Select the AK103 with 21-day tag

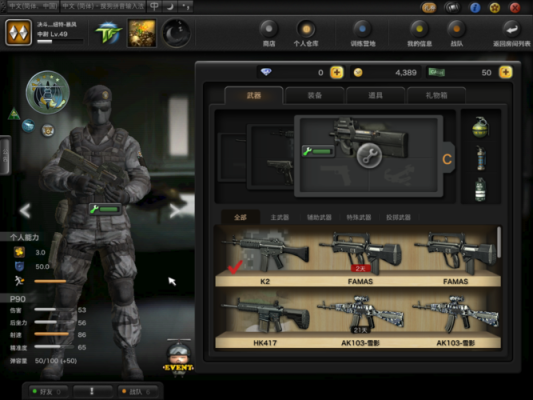[x=360, y=319]
